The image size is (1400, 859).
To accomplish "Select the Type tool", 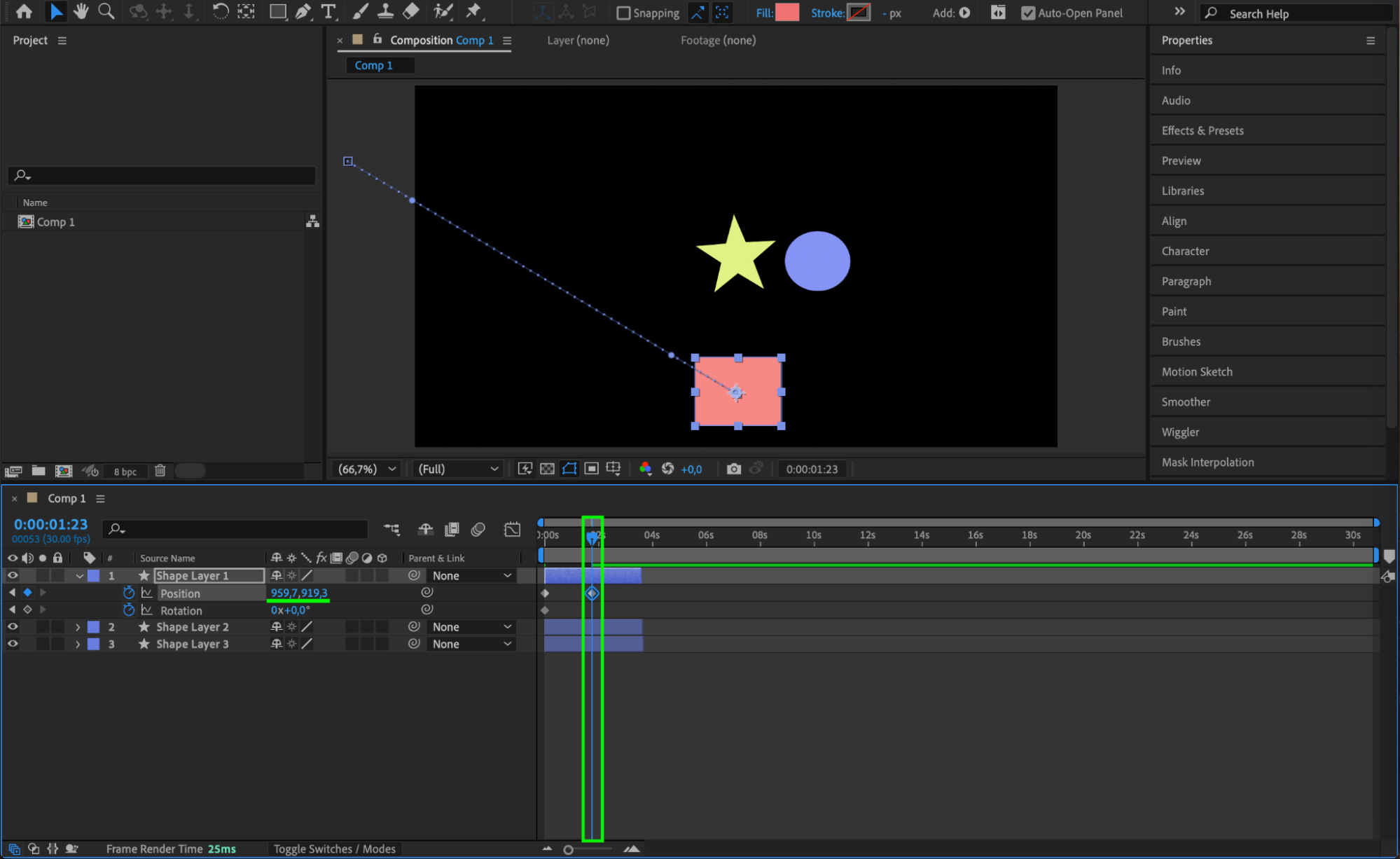I will coord(328,11).
